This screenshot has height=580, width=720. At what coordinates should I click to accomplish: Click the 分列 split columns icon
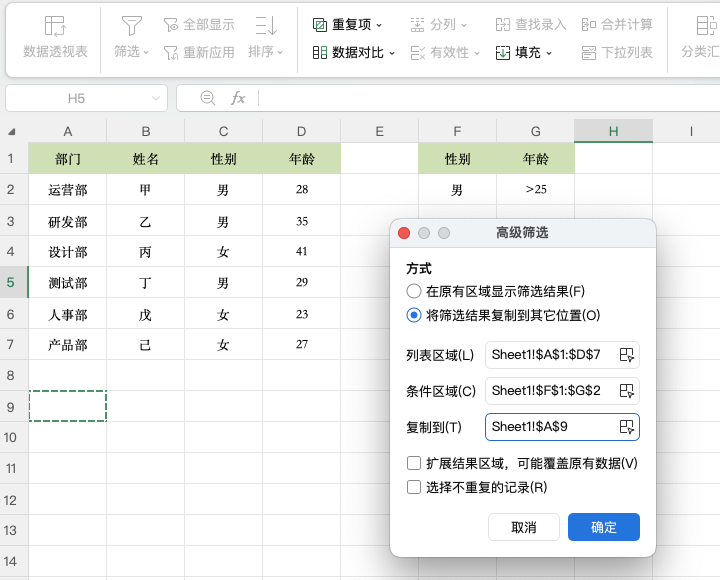tap(417, 25)
